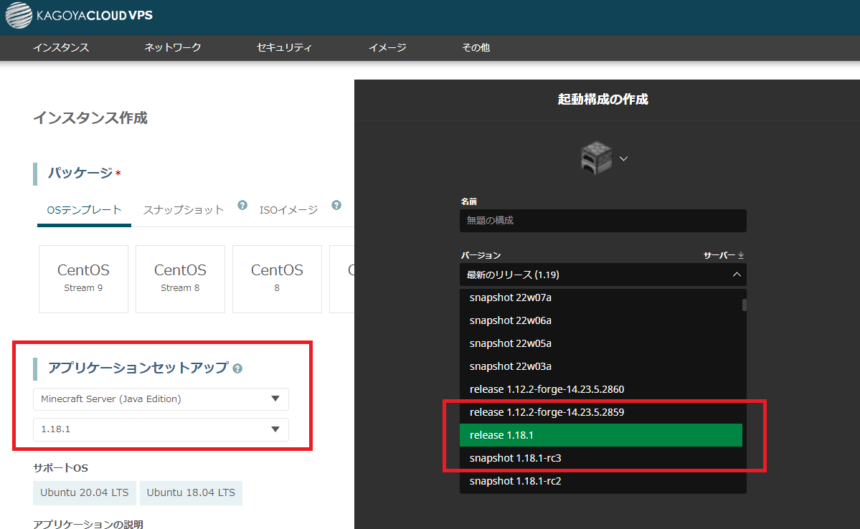Click the 名前 input field
This screenshot has height=529, width=860.
[603, 220]
